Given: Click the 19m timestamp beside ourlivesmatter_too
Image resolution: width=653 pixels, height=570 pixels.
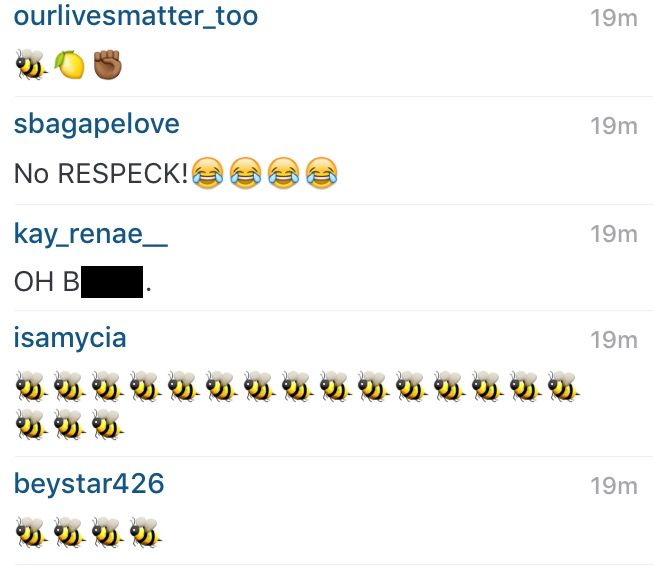Looking at the screenshot, I should [614, 18].
